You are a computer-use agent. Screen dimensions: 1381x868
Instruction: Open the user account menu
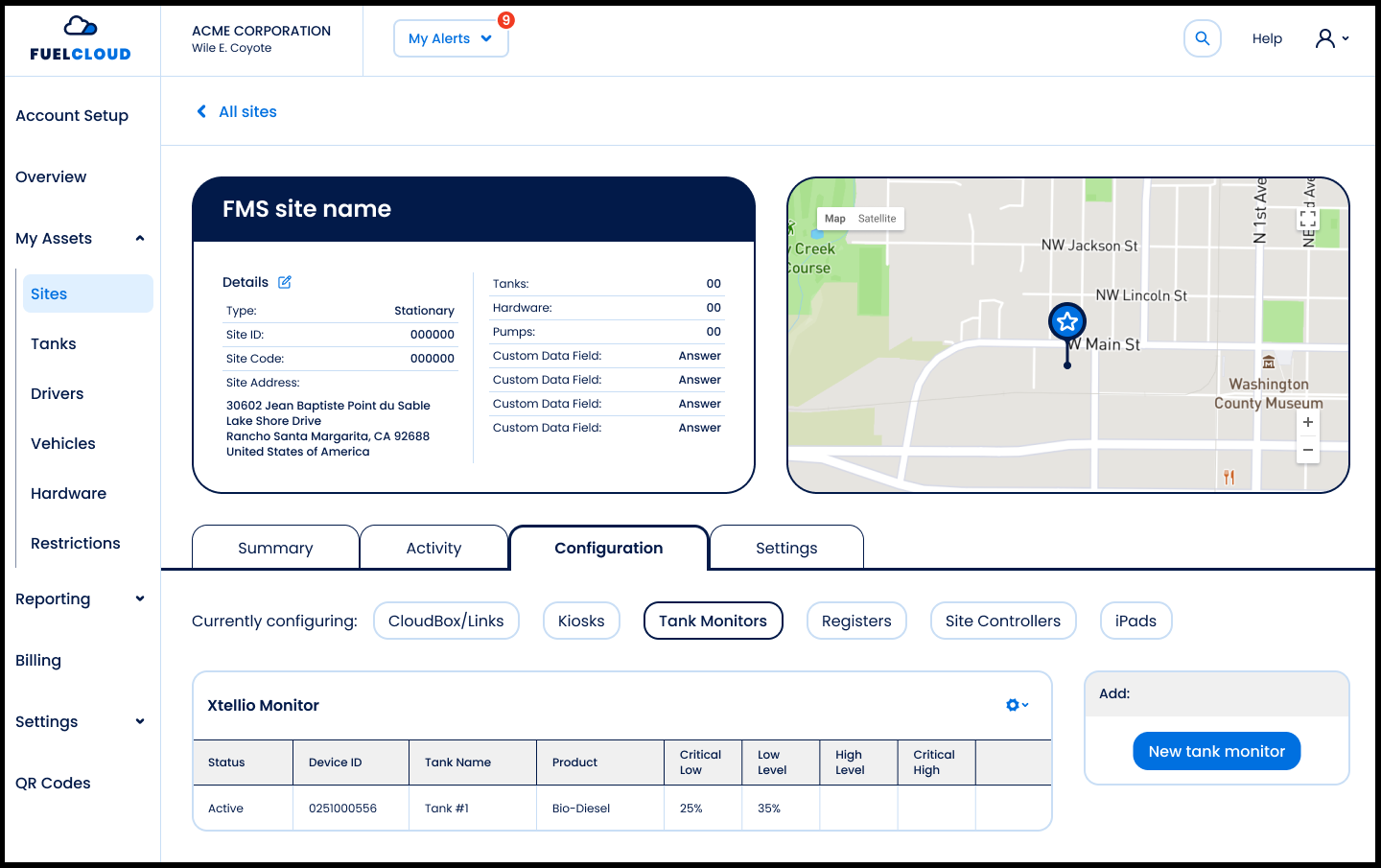(x=1332, y=39)
